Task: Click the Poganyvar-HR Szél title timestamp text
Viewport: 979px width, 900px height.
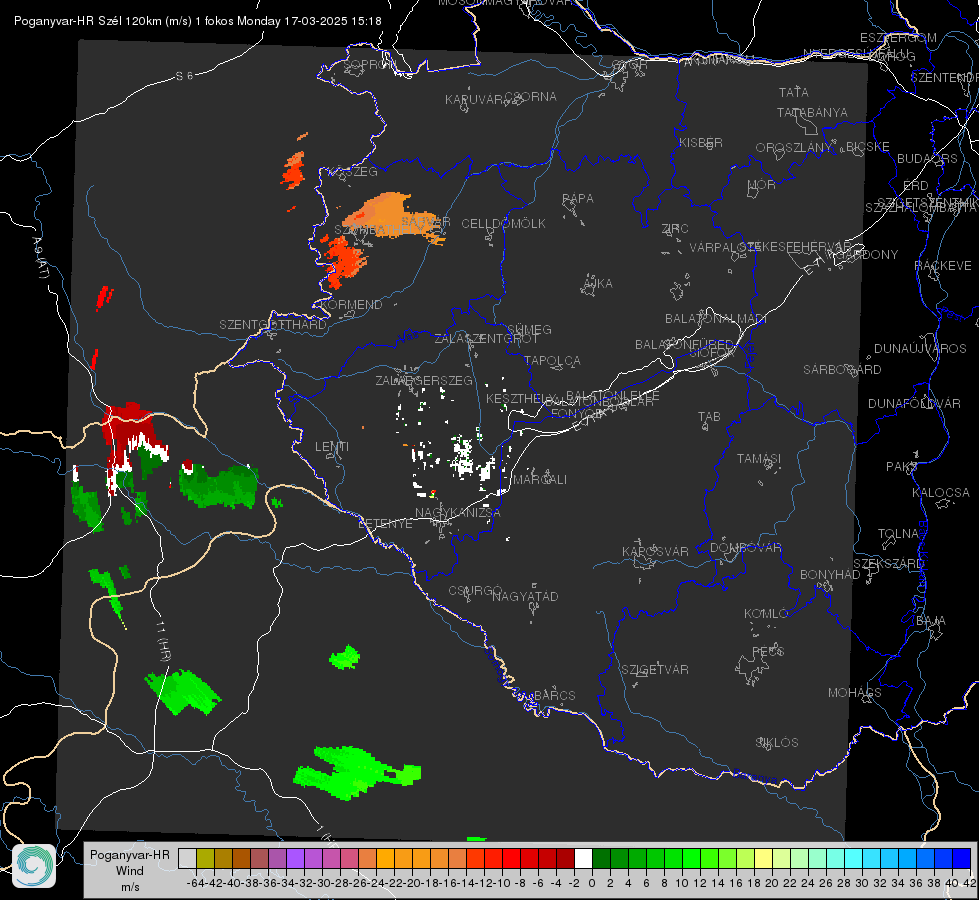Action: [197, 21]
